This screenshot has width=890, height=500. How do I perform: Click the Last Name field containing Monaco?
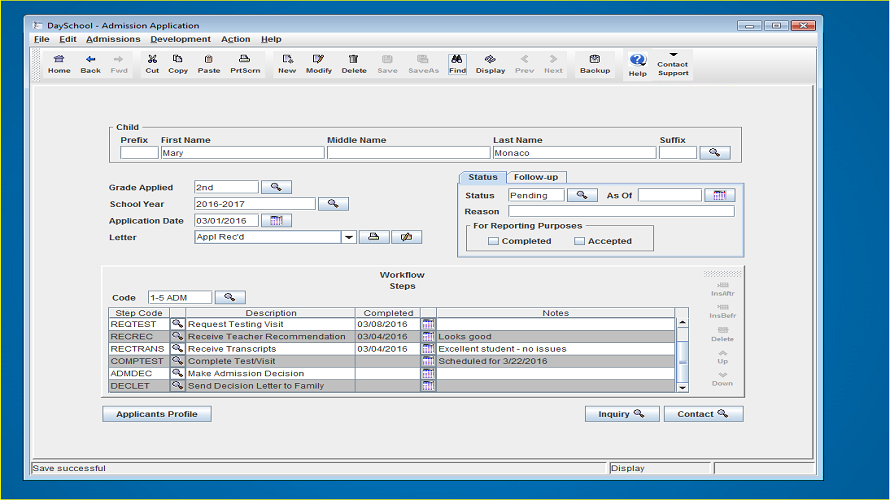pyautogui.click(x=574, y=153)
